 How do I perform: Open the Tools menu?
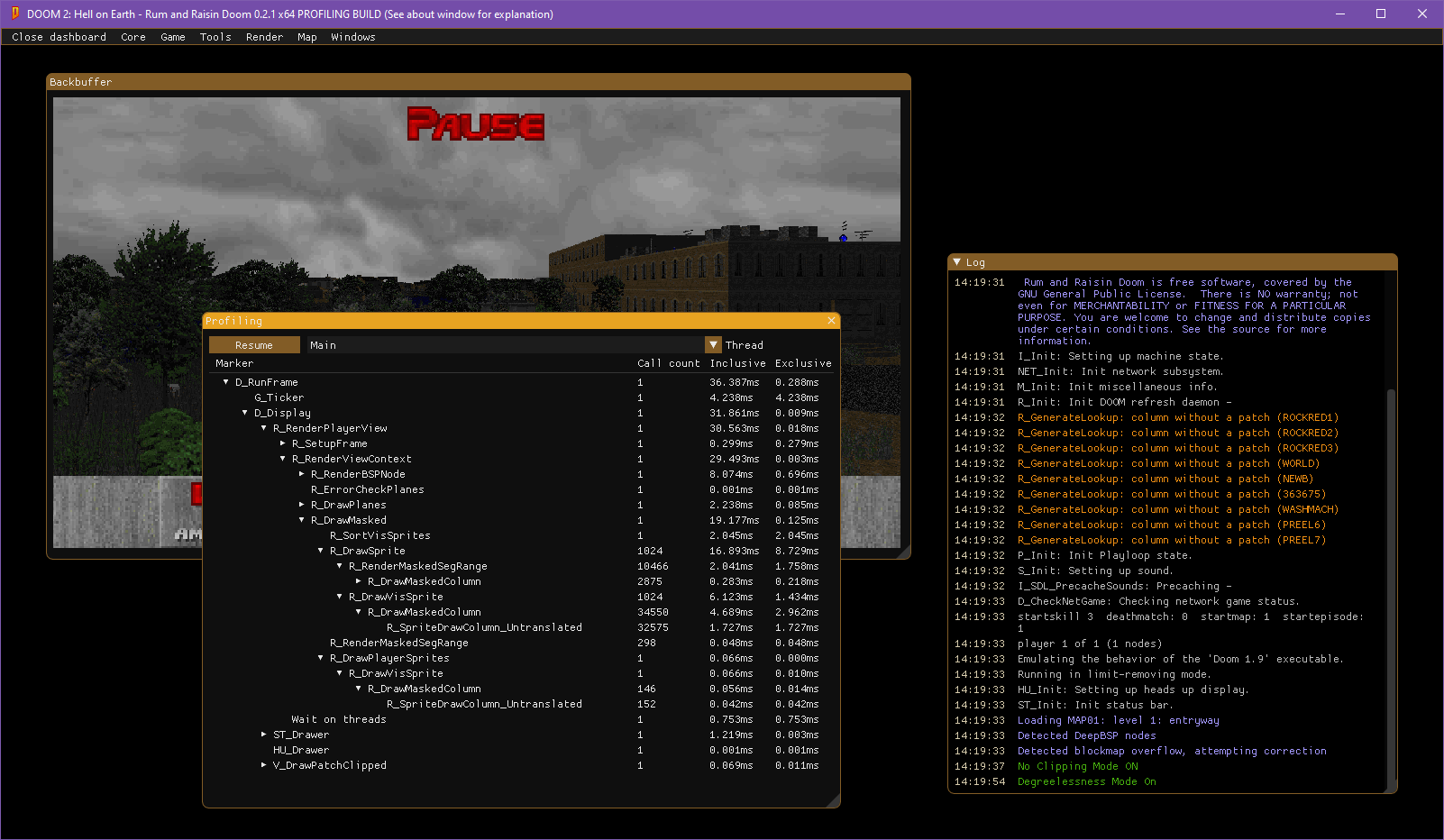215,37
